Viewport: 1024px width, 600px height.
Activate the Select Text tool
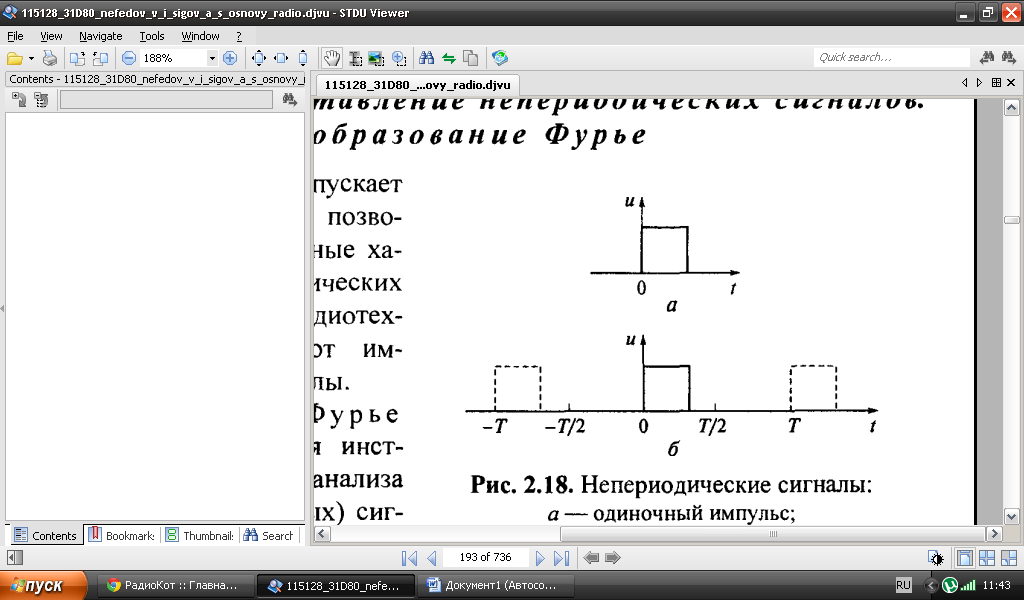point(355,58)
